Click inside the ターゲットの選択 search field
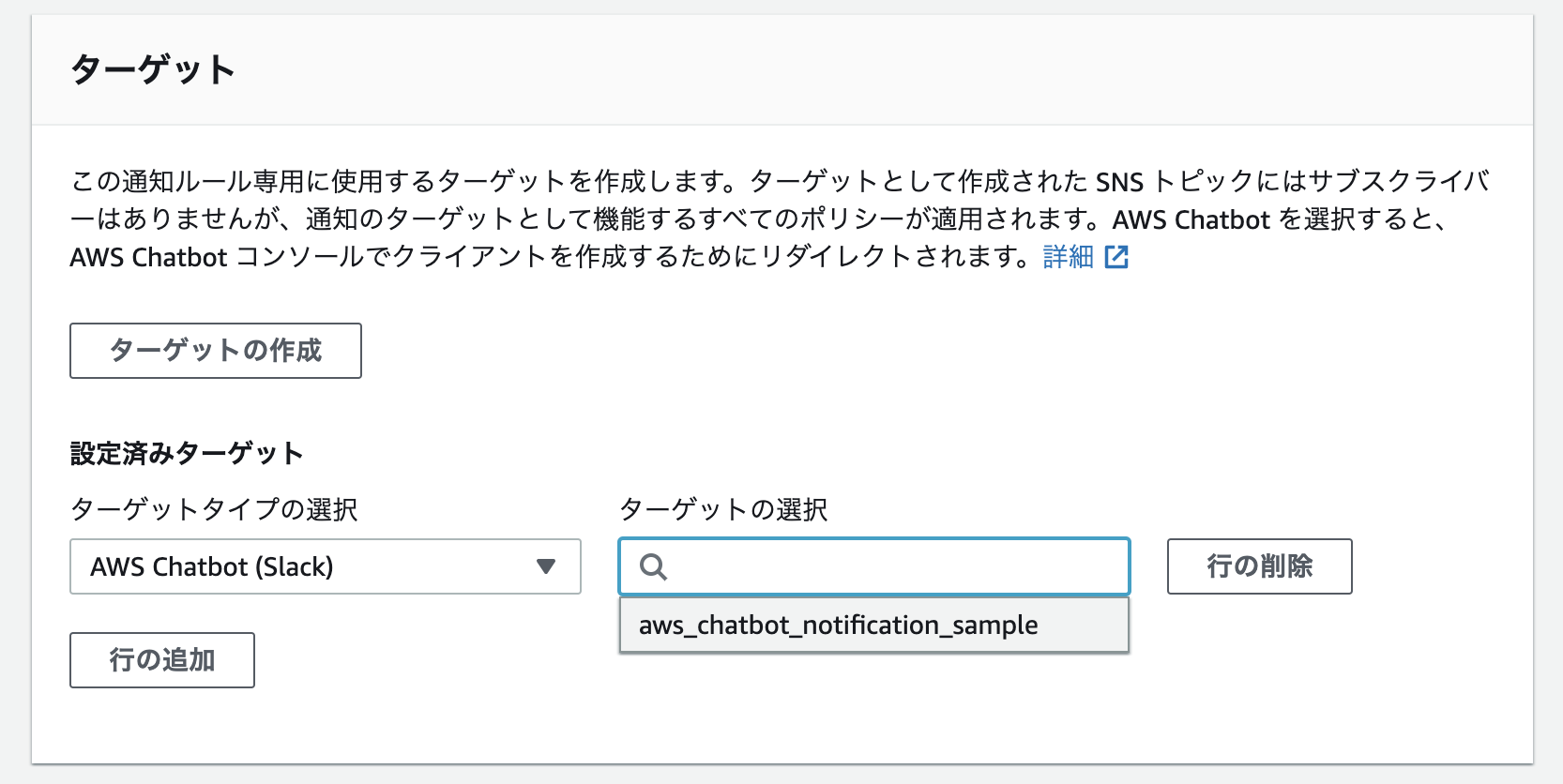The width and height of the screenshot is (1563, 784). pyautogui.click(x=873, y=566)
